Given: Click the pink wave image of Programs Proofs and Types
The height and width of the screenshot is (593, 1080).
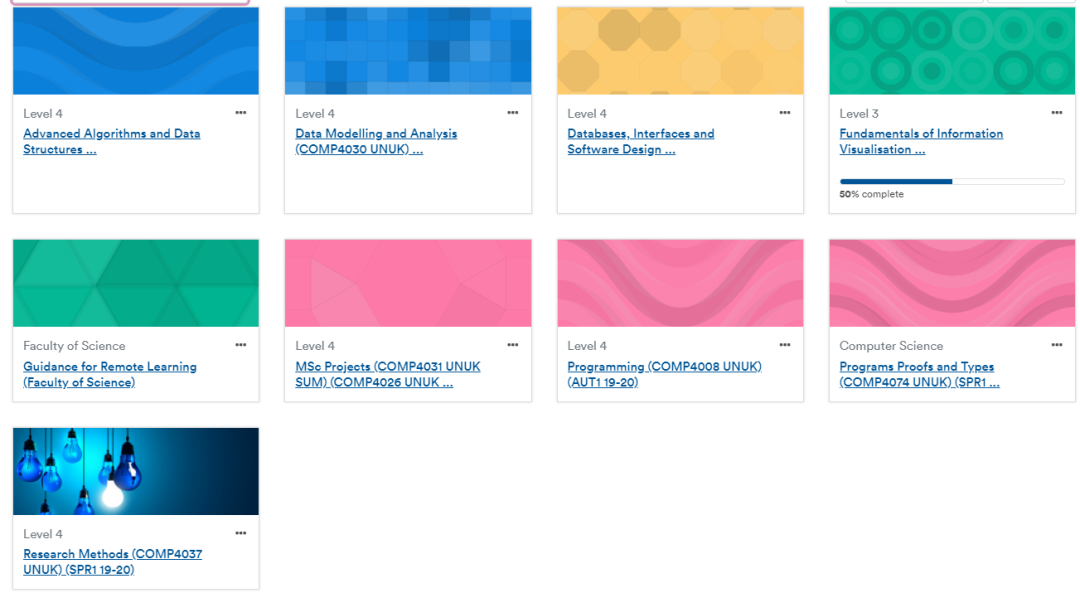Looking at the screenshot, I should click(952, 283).
